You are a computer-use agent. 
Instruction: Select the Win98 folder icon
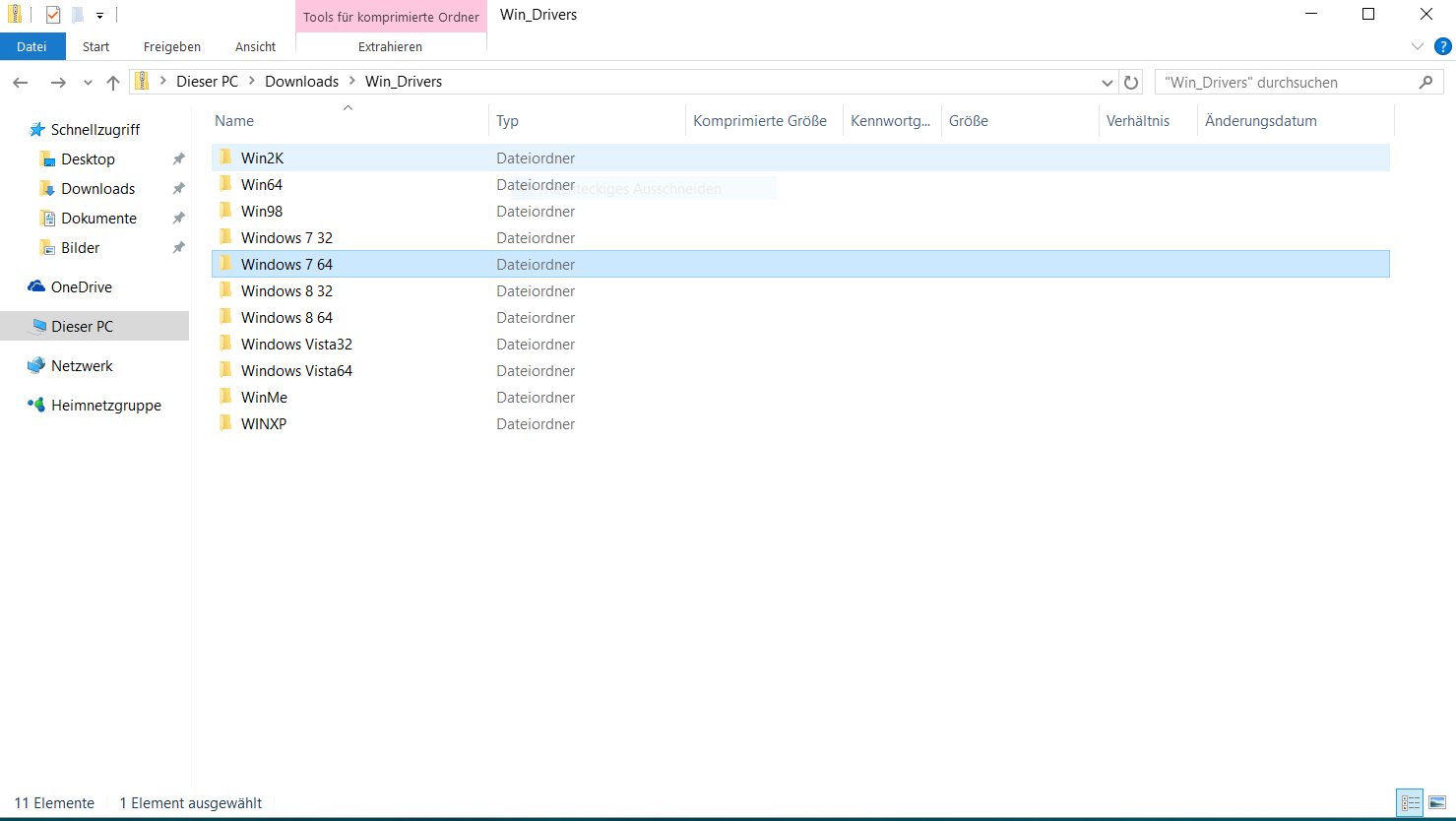click(x=225, y=211)
